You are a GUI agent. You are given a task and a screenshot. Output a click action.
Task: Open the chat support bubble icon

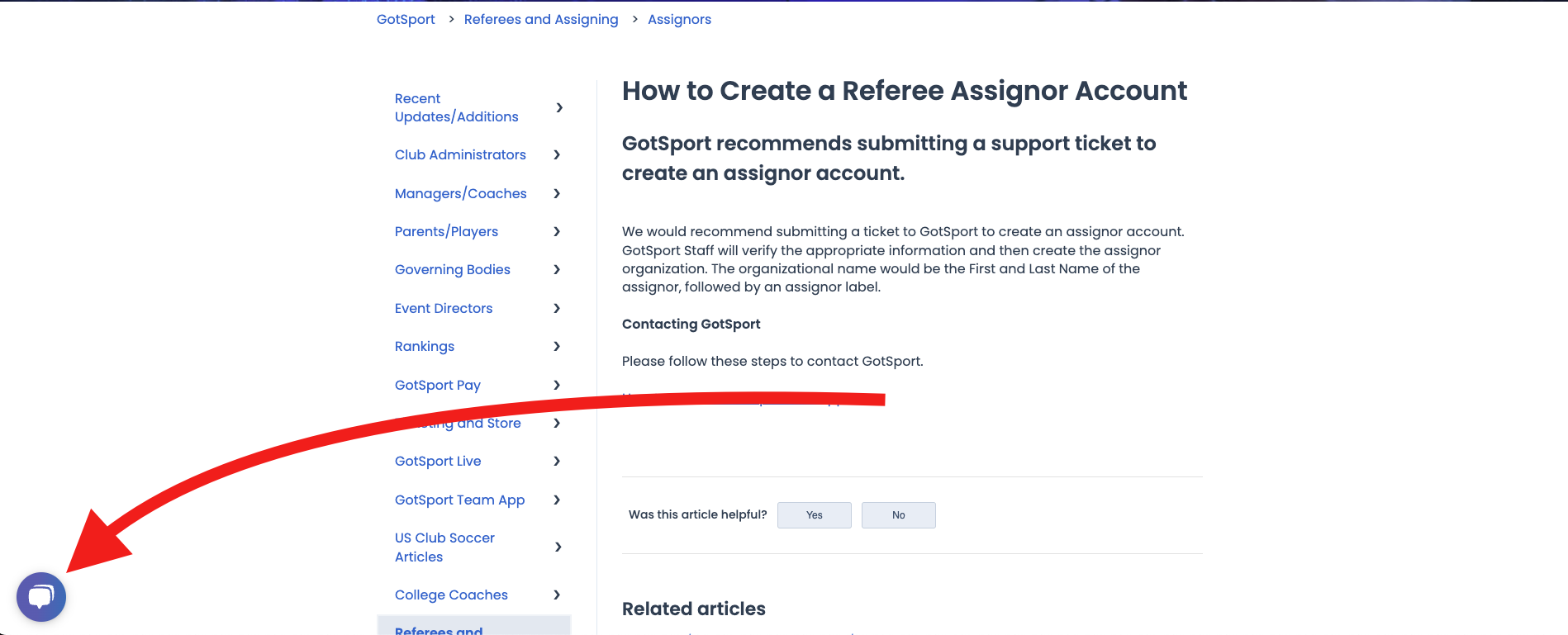tap(41, 597)
